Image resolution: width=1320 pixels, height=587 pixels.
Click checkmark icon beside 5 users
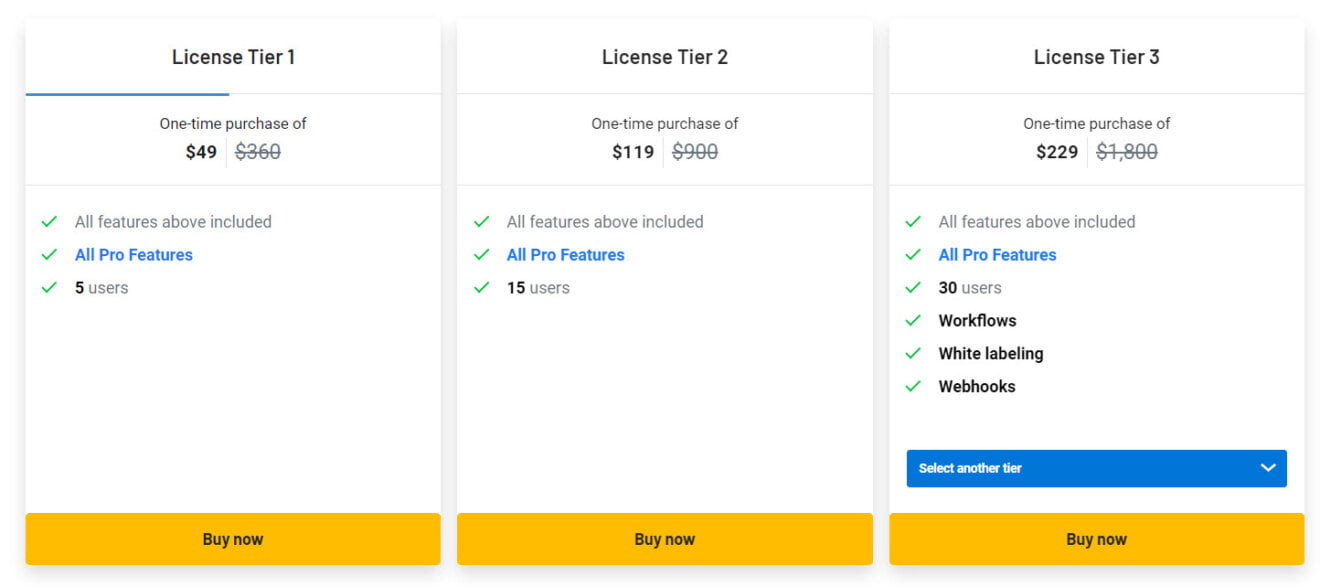point(49,288)
